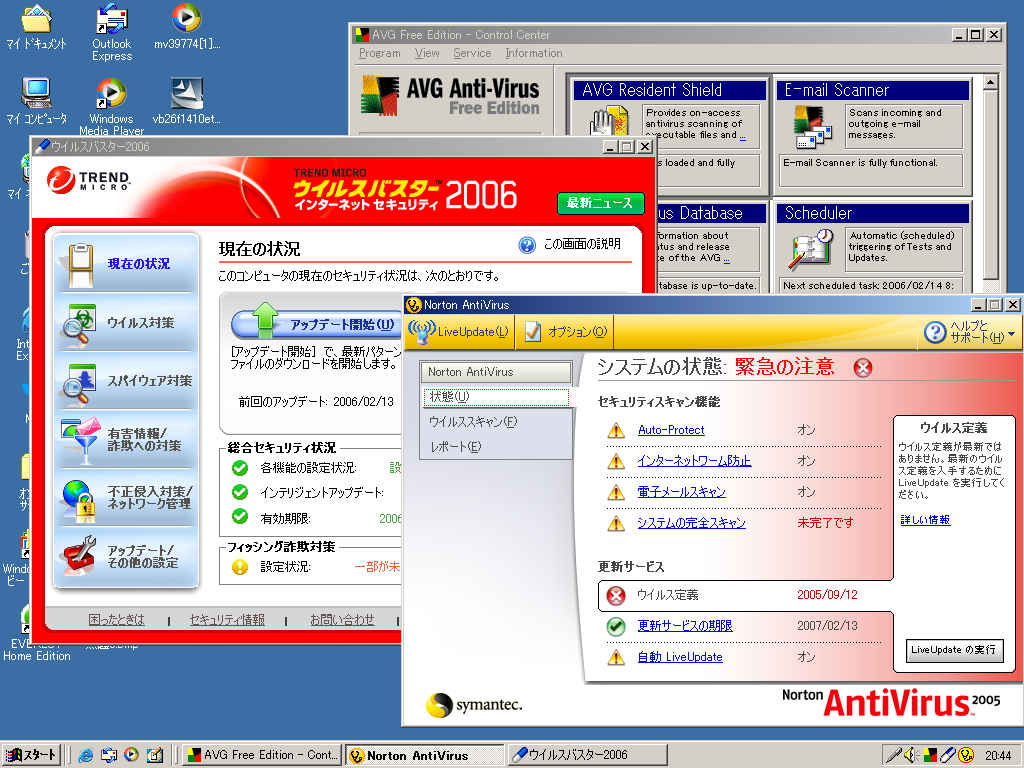
Task: Open Service menu in AVG Control Center
Action: tap(472, 53)
